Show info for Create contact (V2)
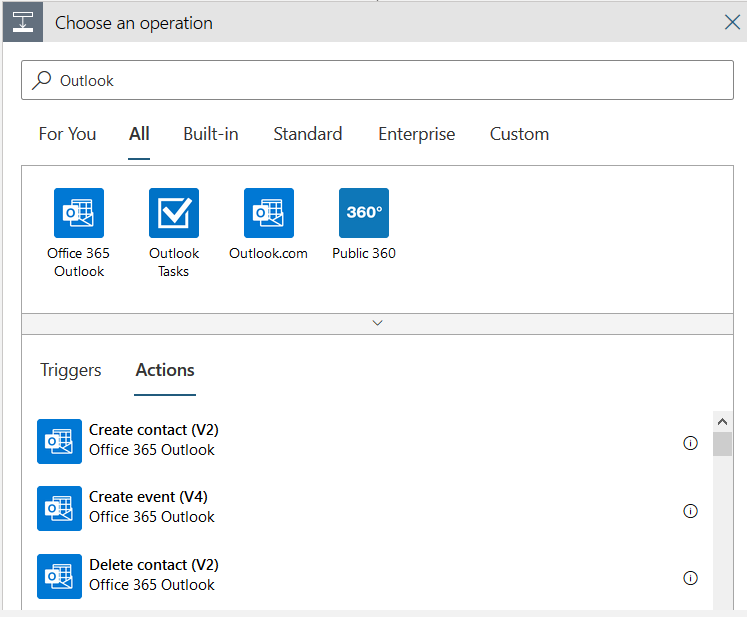This screenshot has height=617, width=747. 690,443
